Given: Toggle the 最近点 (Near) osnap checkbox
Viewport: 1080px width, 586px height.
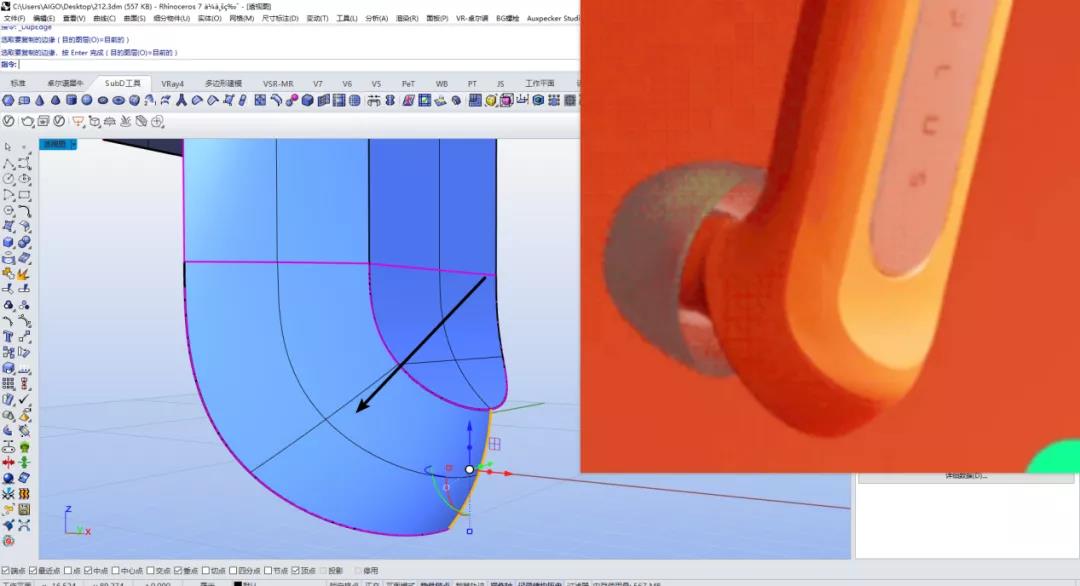Looking at the screenshot, I should (x=32, y=571).
